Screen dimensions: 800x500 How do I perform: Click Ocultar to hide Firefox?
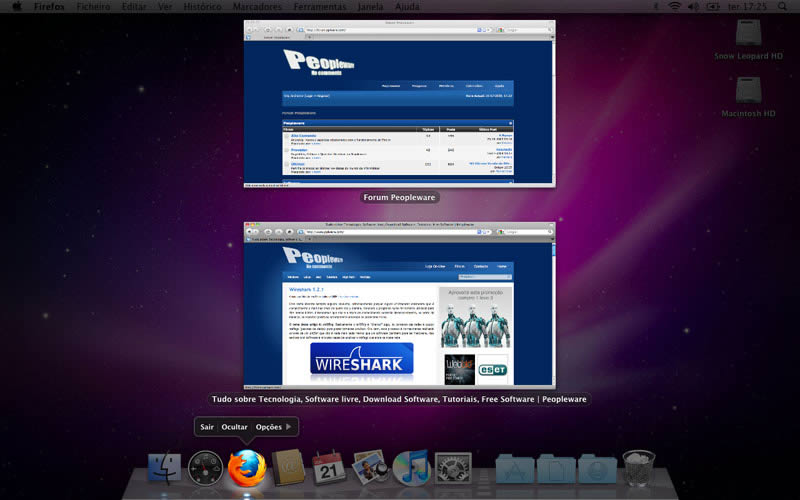tap(234, 427)
